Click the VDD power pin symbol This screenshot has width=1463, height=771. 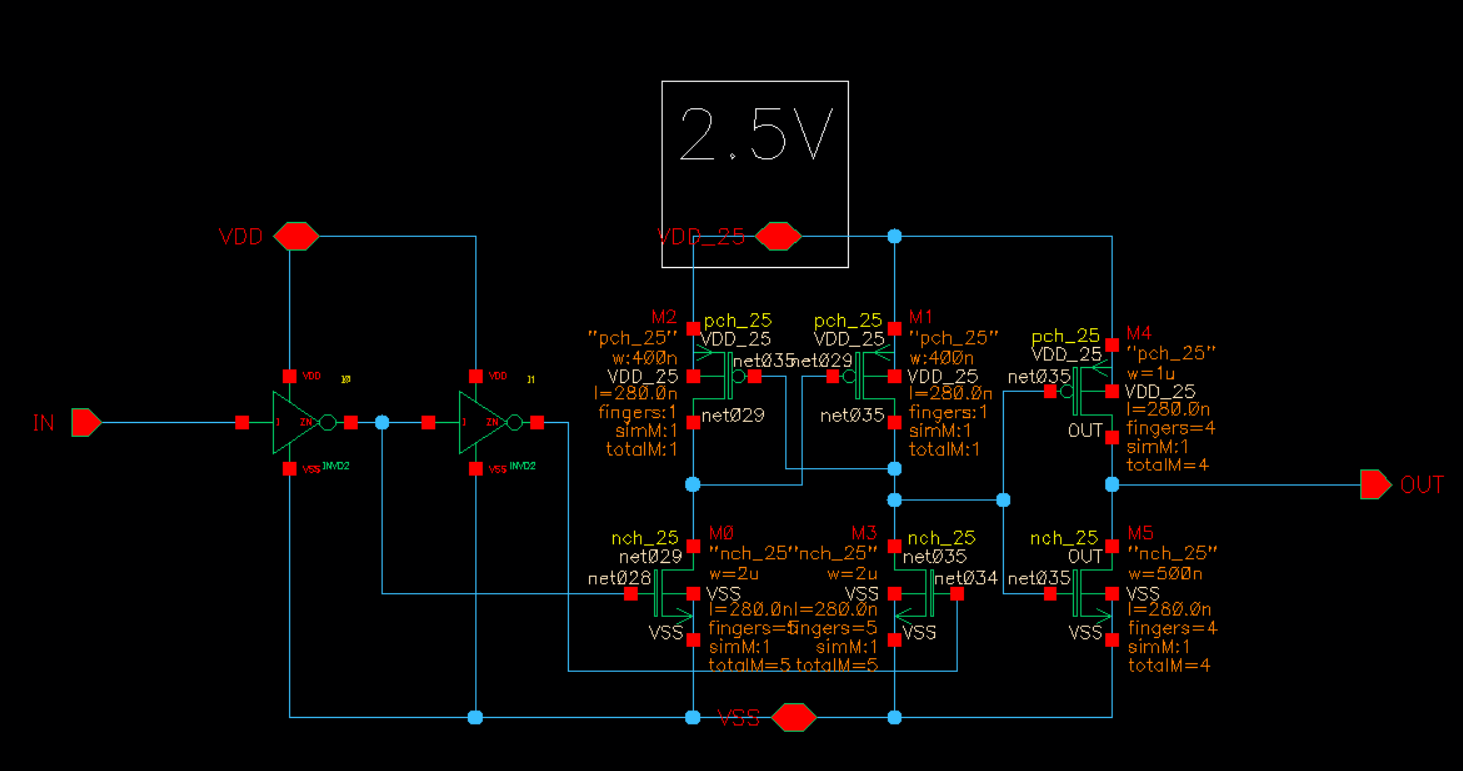pyautogui.click(x=296, y=237)
